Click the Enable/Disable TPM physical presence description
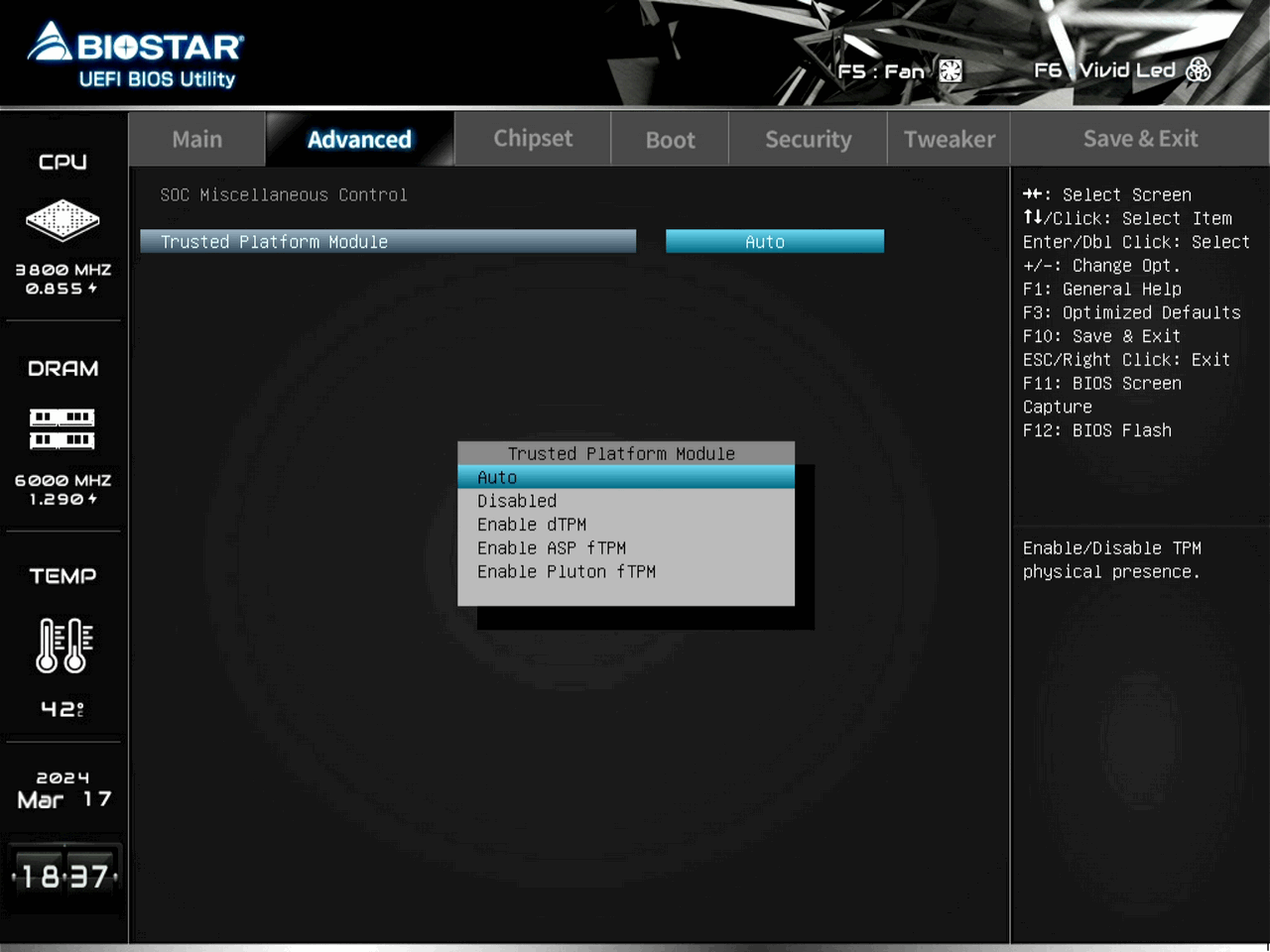1270x952 pixels. pyautogui.click(x=1112, y=560)
